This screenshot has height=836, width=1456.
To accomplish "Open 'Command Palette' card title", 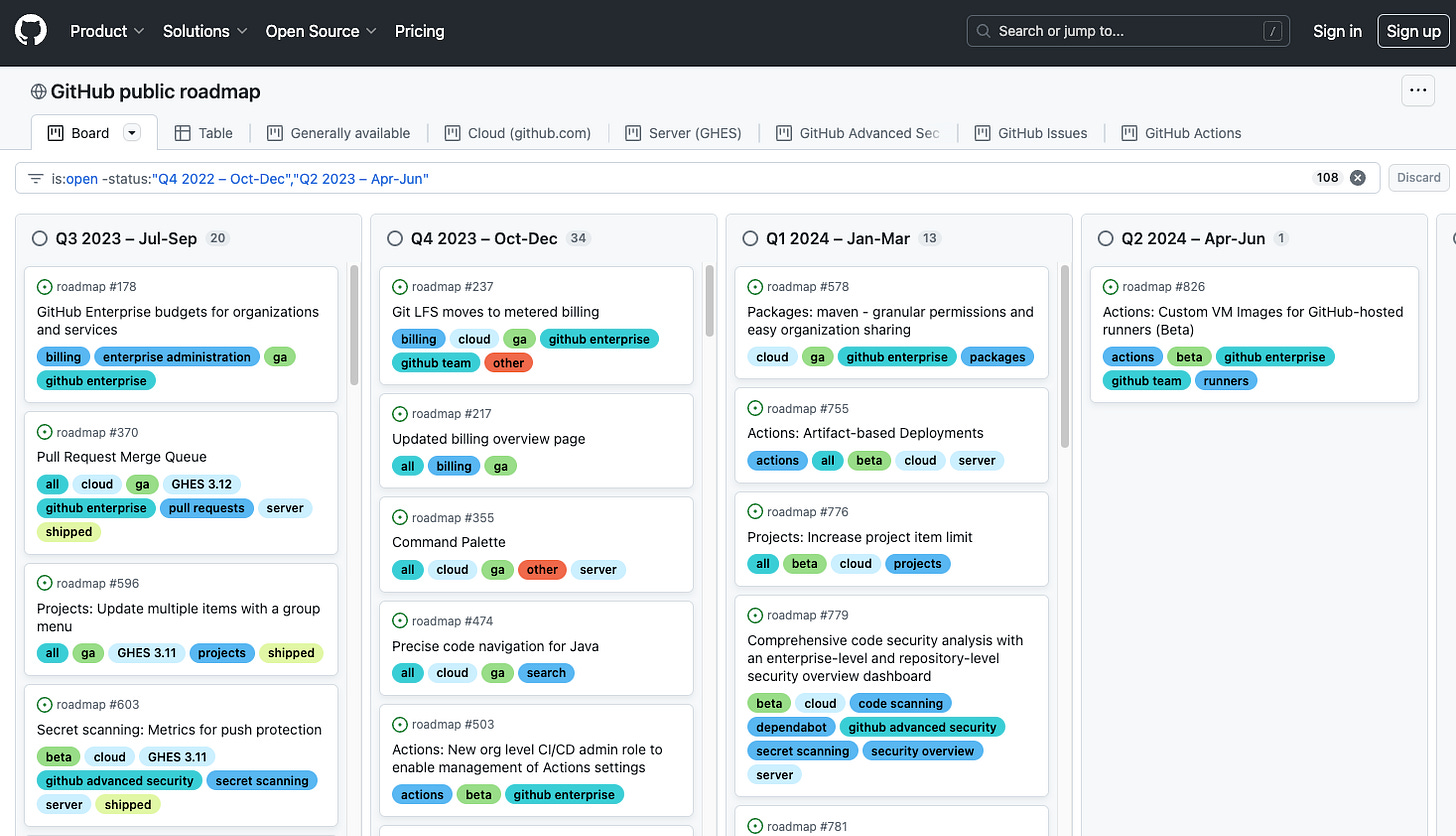I will 449,542.
